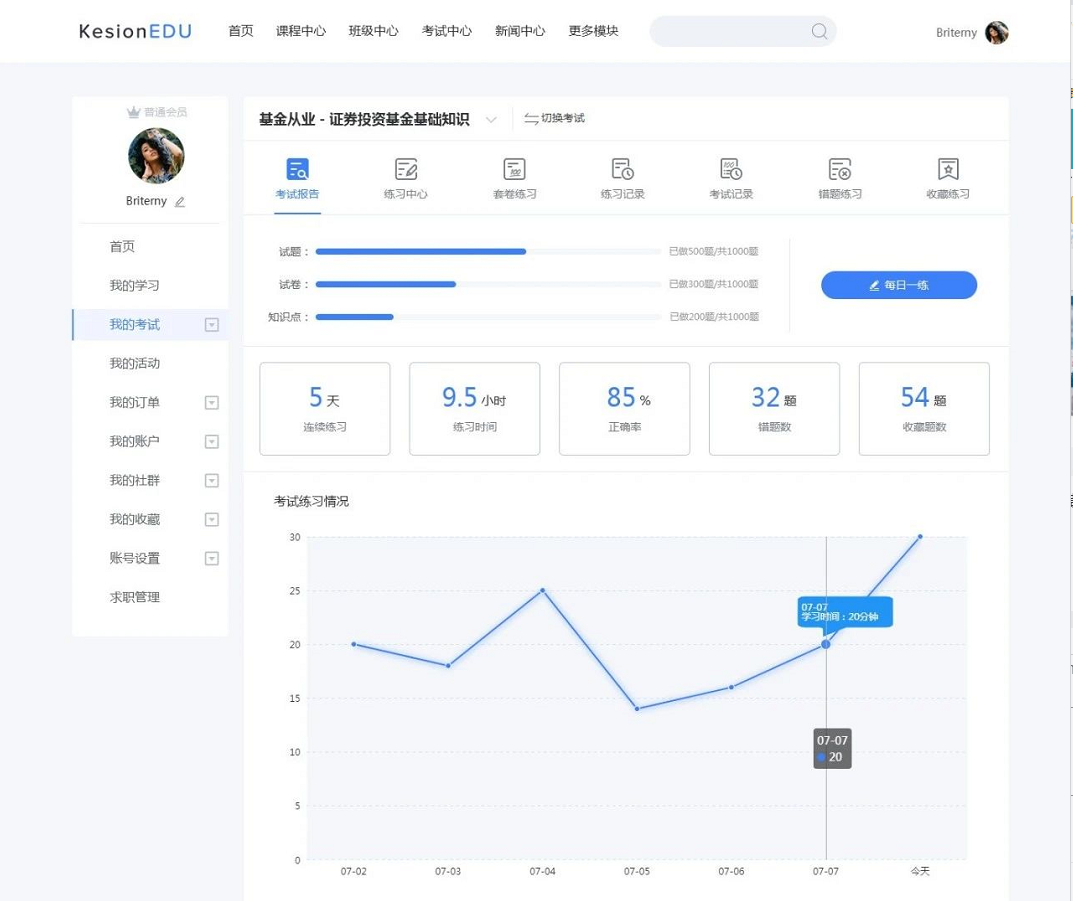
Task: Open the 考试记录 exam records icon
Action: click(731, 169)
